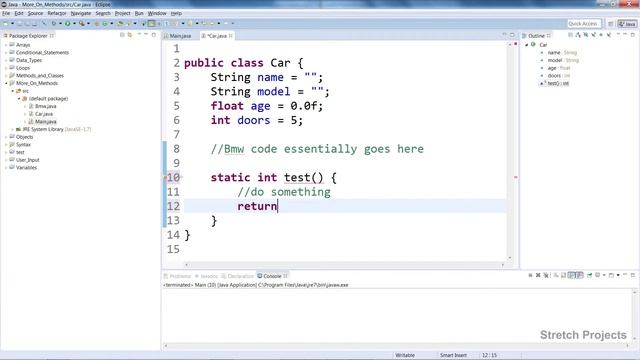Switch to the Problems tab
The height and width of the screenshot is (360, 640).
tap(177, 276)
